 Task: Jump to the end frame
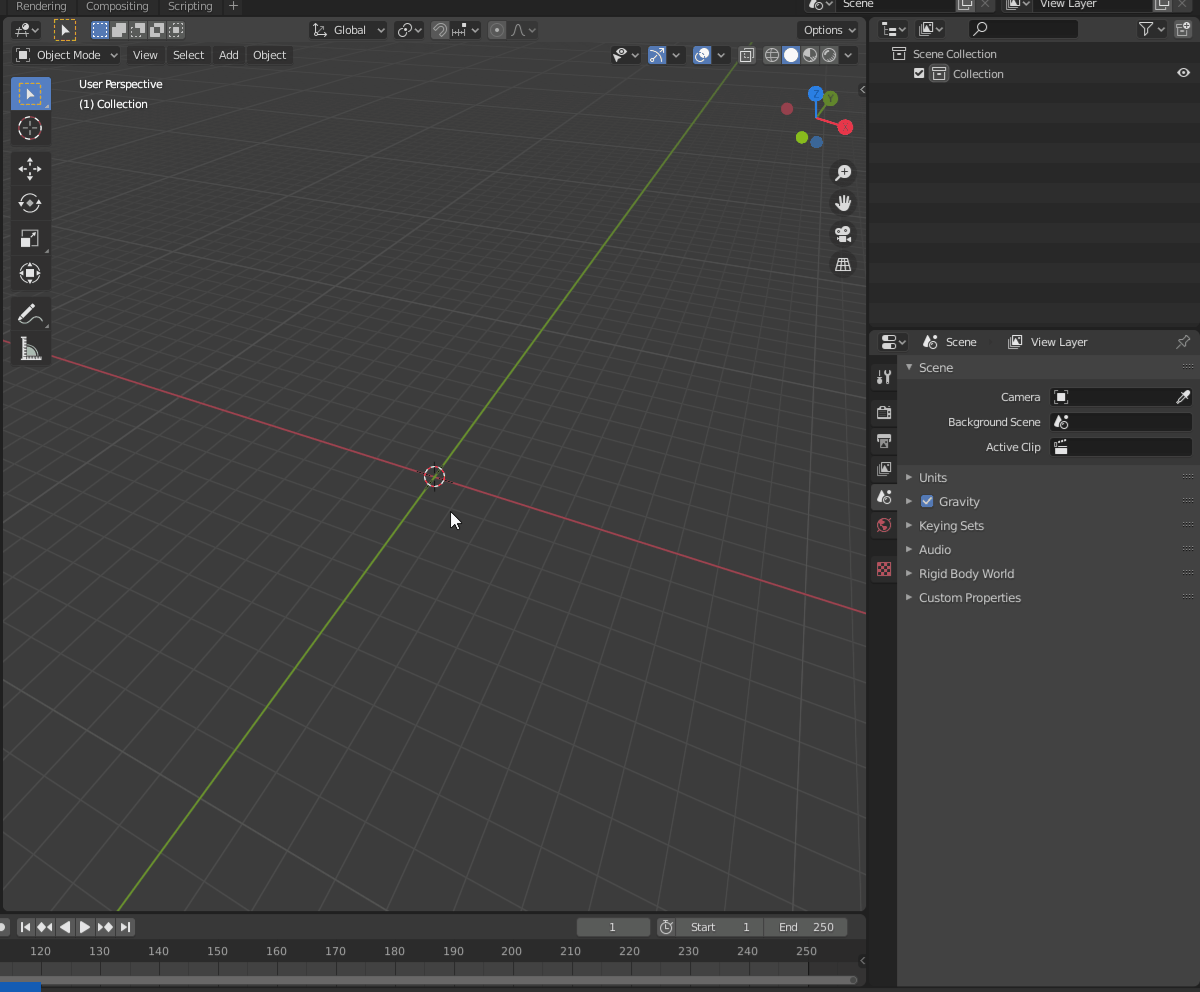(125, 927)
